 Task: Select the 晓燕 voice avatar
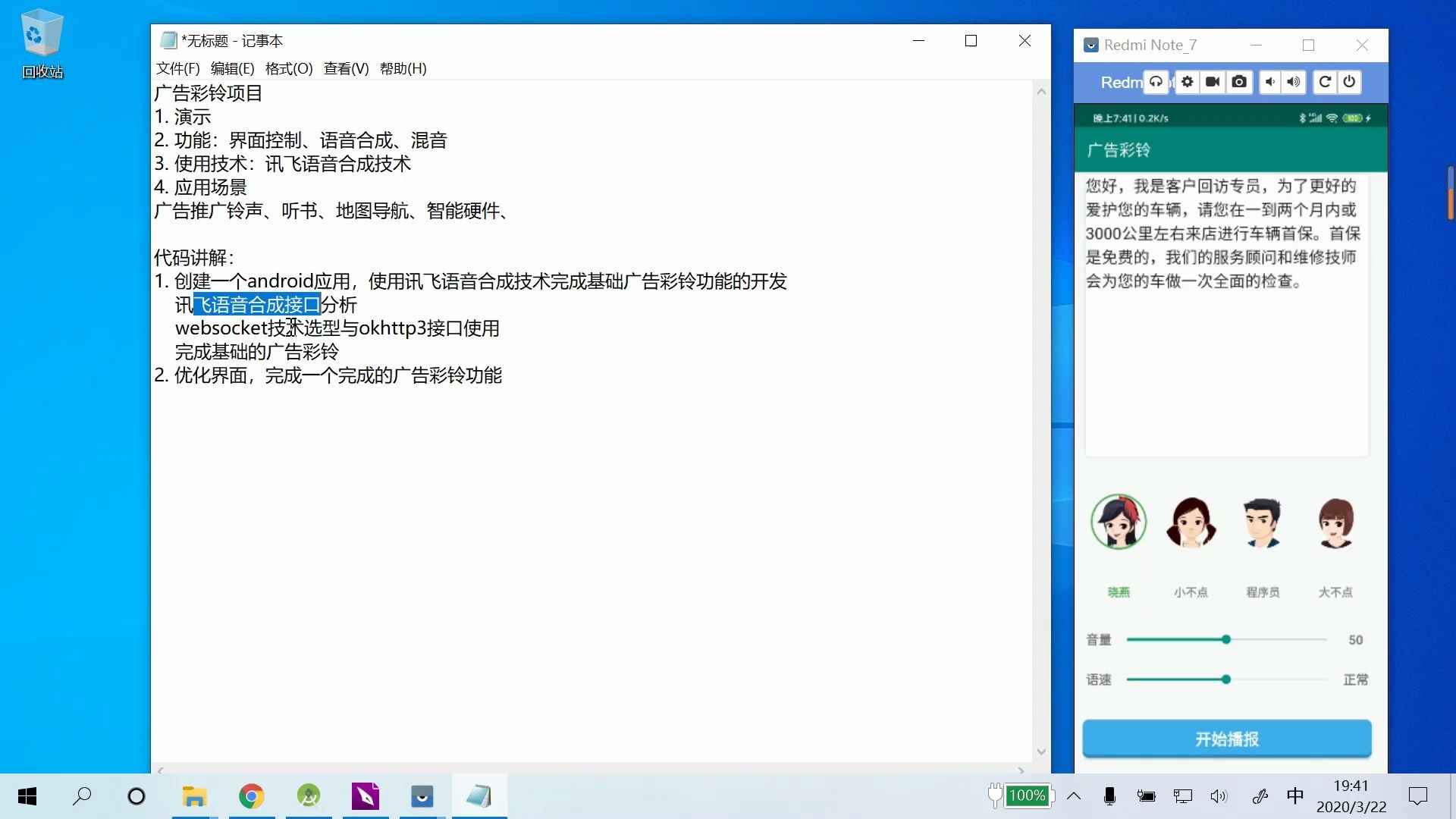click(x=1120, y=522)
